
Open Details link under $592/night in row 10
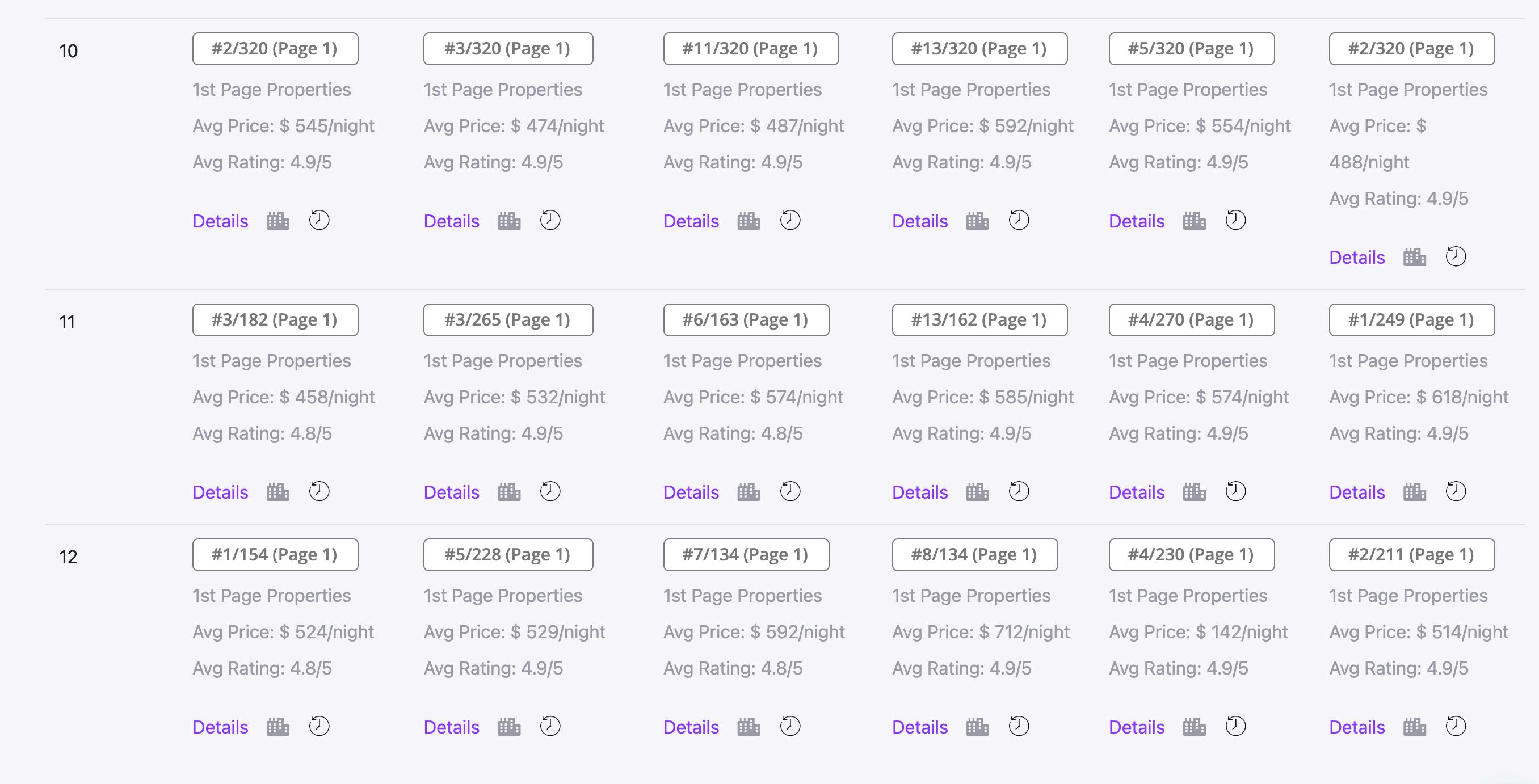tap(920, 221)
